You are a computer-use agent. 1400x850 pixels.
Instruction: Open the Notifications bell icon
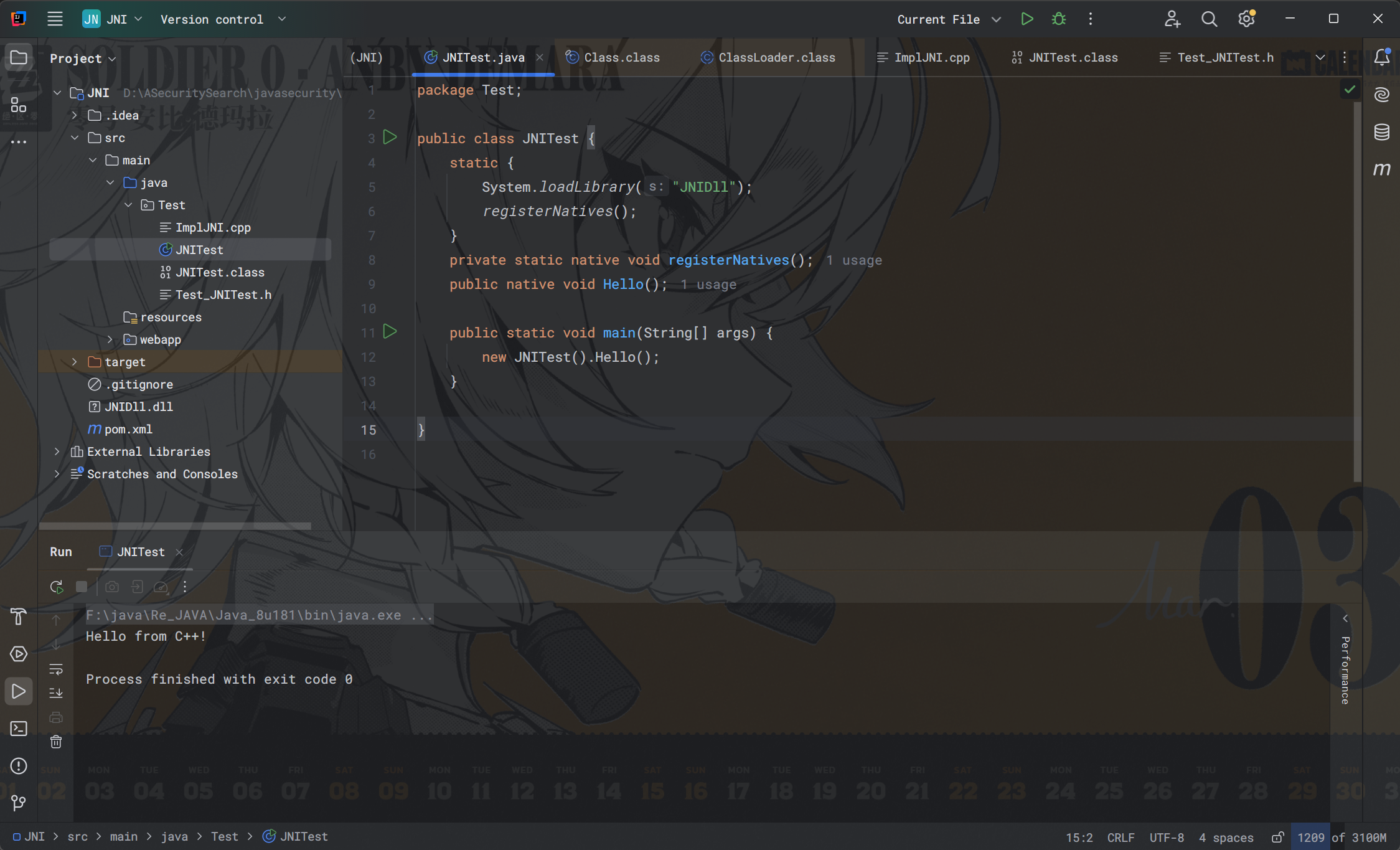1381,57
